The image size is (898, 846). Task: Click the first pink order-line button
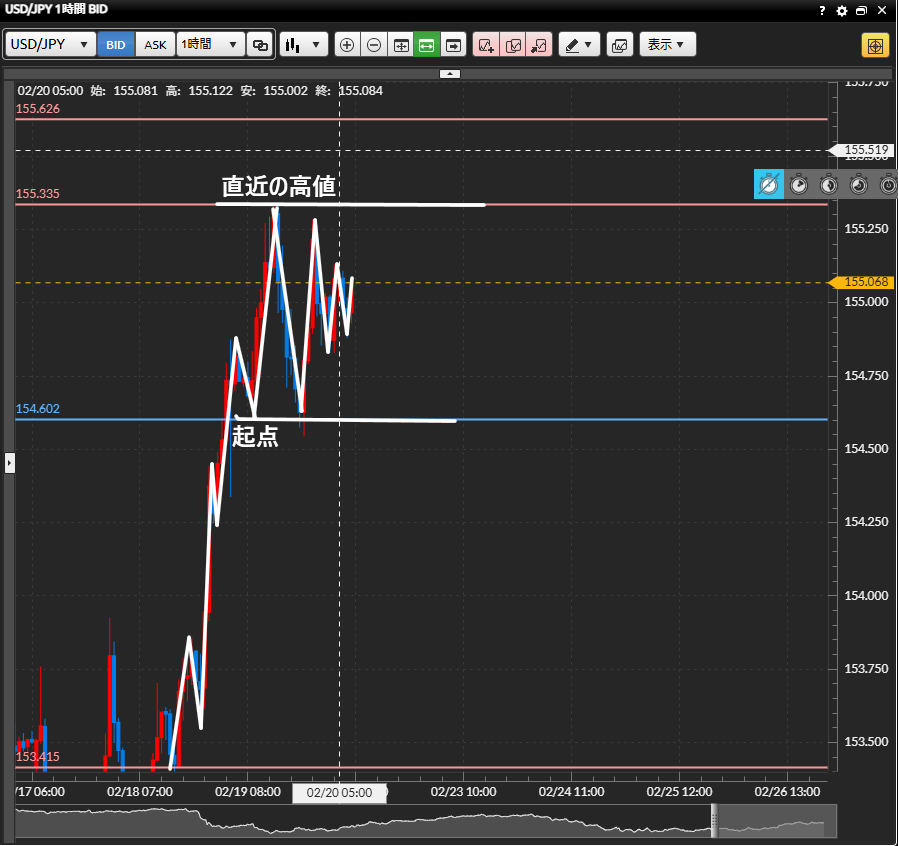(x=486, y=45)
